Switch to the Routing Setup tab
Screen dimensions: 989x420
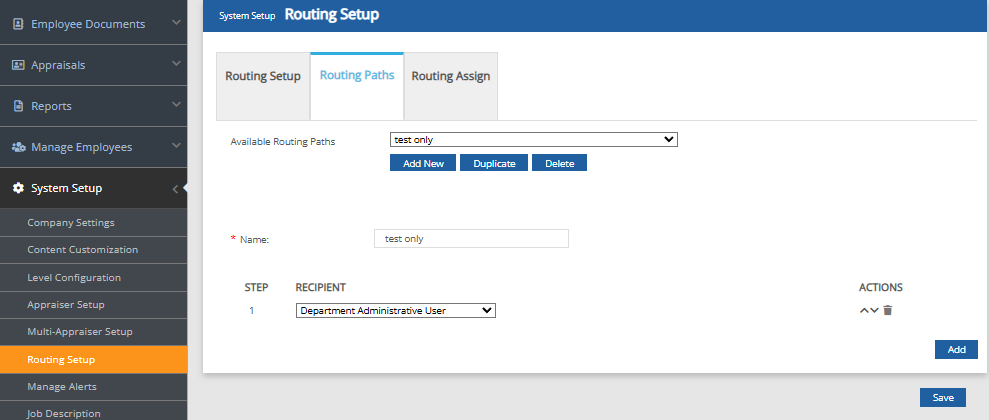coord(263,76)
